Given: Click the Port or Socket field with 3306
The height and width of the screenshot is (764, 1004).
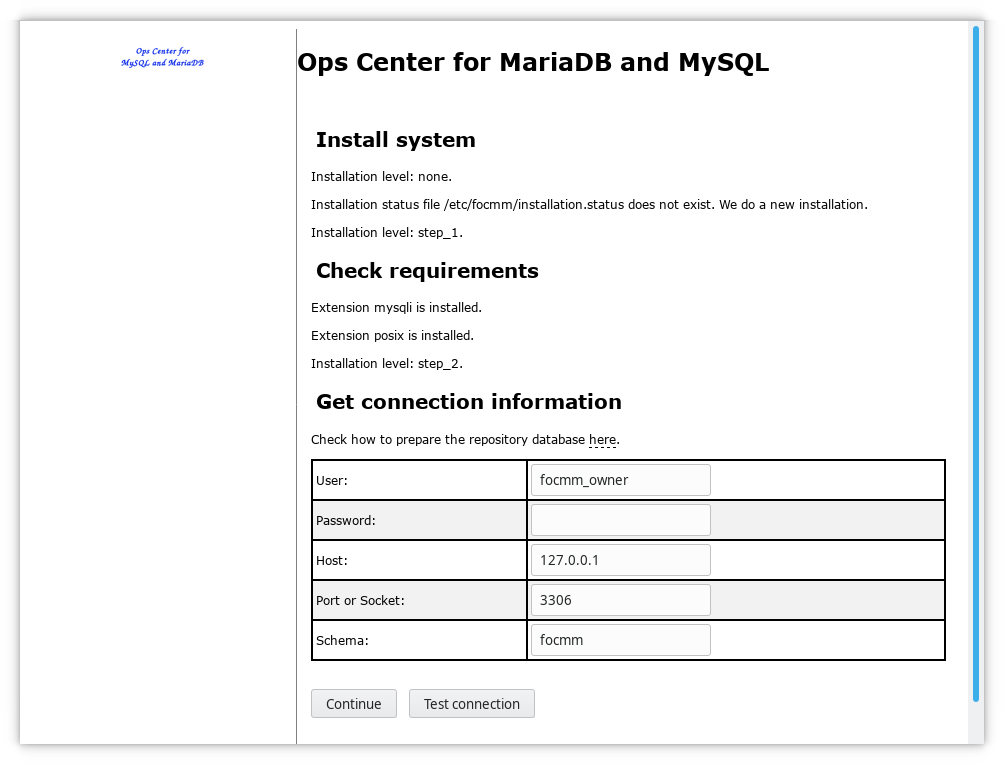Looking at the screenshot, I should click(x=620, y=600).
